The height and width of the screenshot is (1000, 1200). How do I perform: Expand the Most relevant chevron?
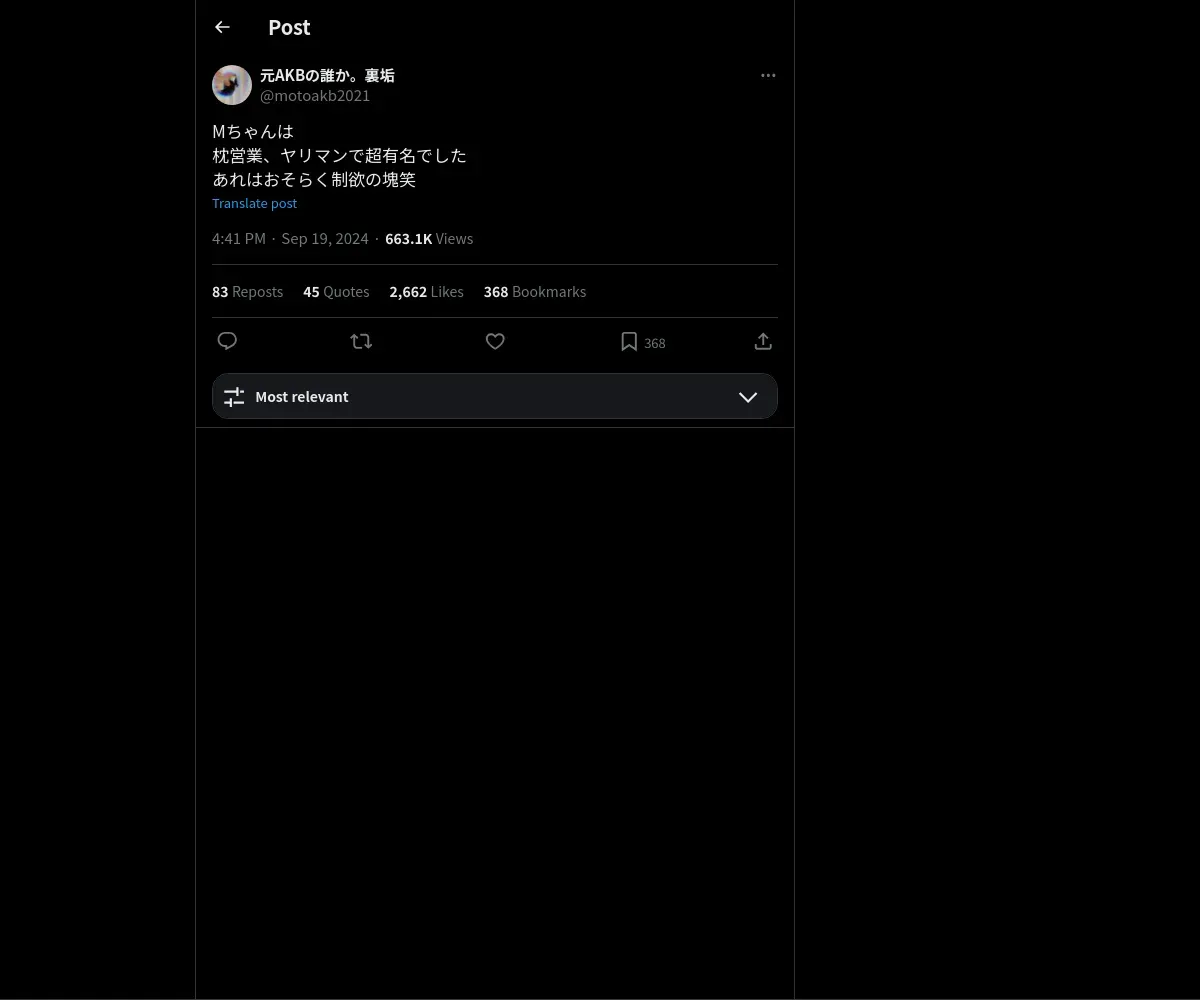(748, 397)
